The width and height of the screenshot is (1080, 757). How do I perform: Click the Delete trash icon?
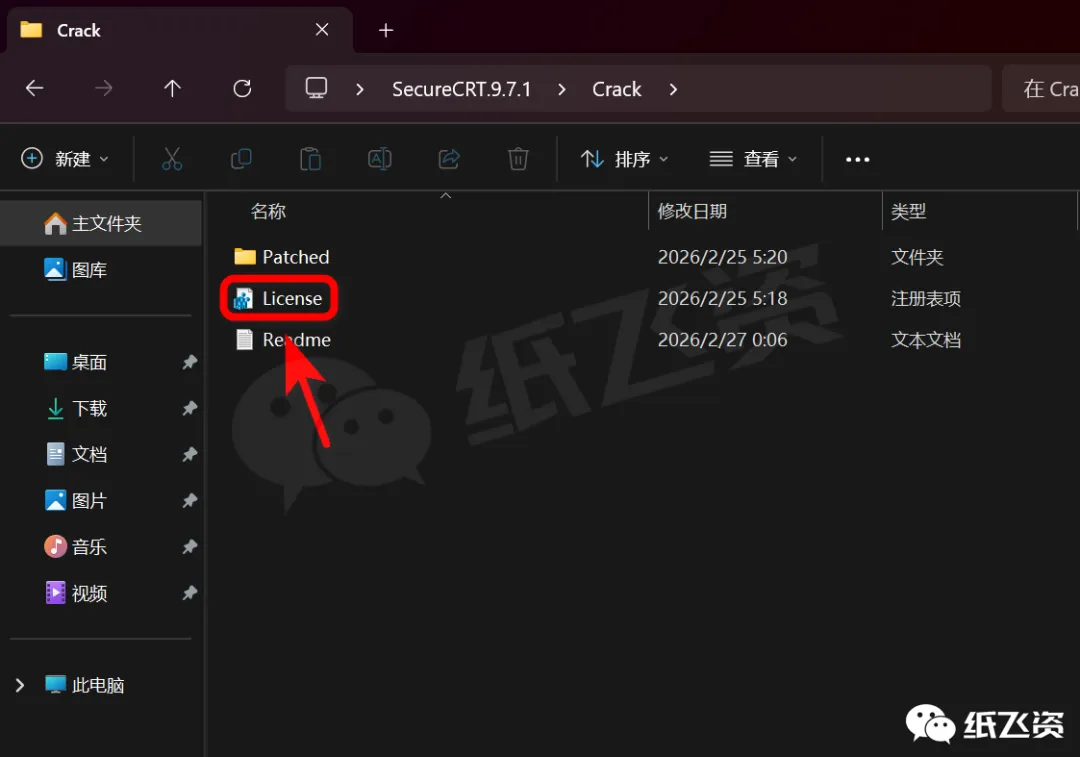coord(518,159)
